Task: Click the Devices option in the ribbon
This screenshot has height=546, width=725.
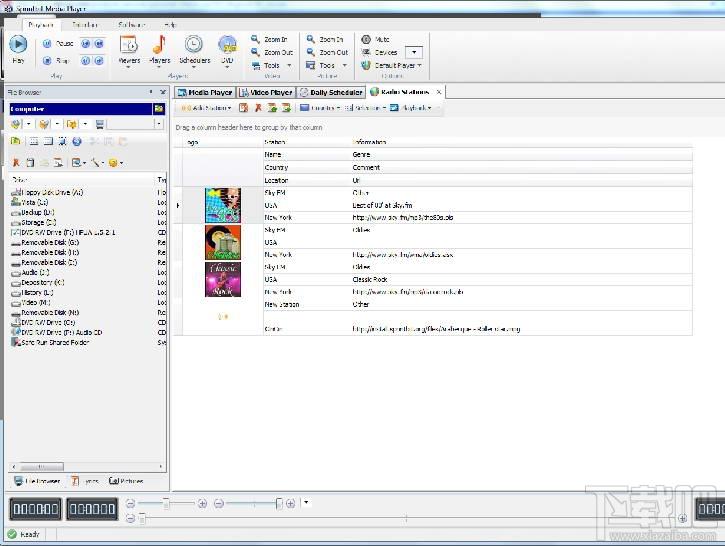Action: (379, 52)
